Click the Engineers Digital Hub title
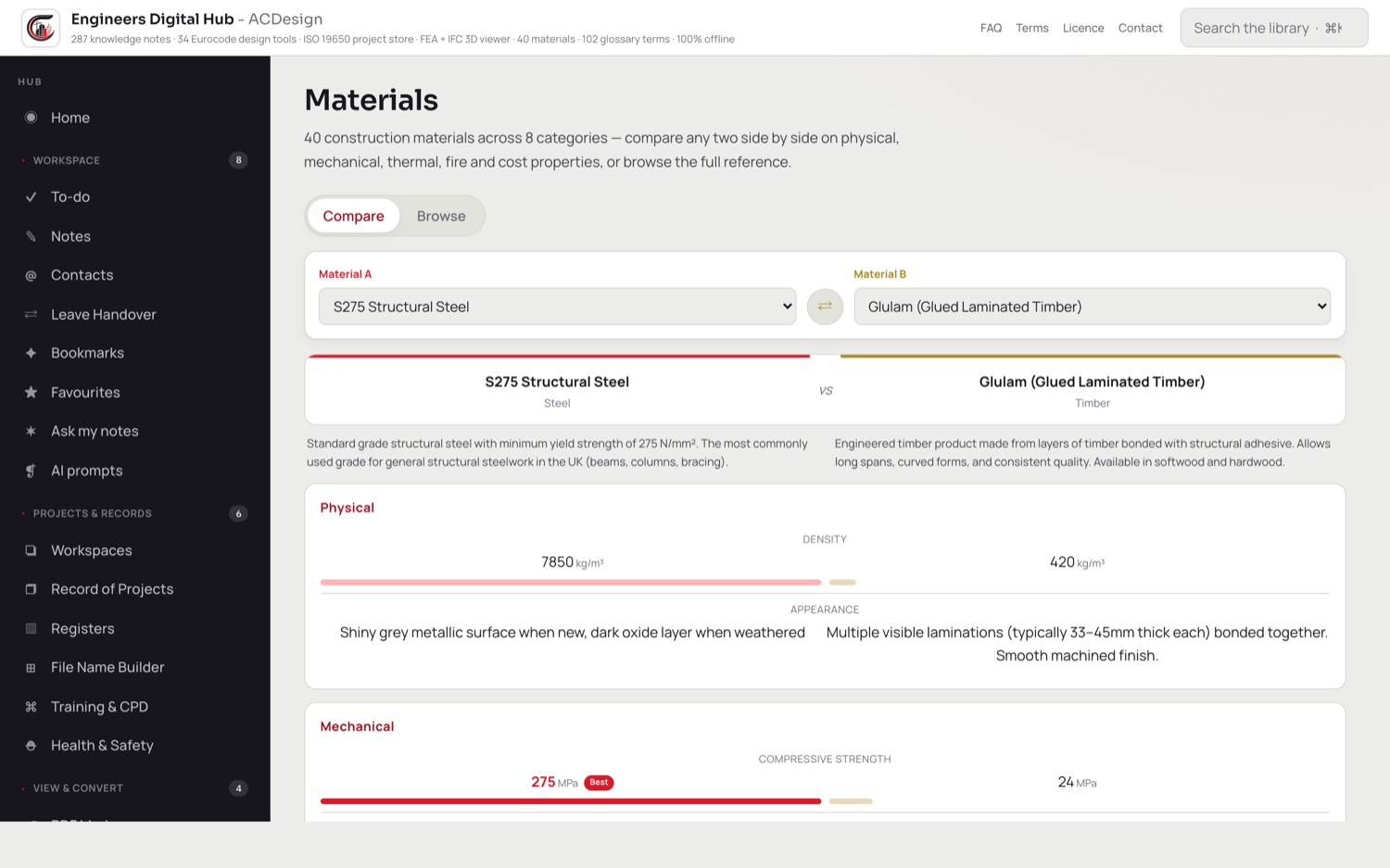 (152, 19)
